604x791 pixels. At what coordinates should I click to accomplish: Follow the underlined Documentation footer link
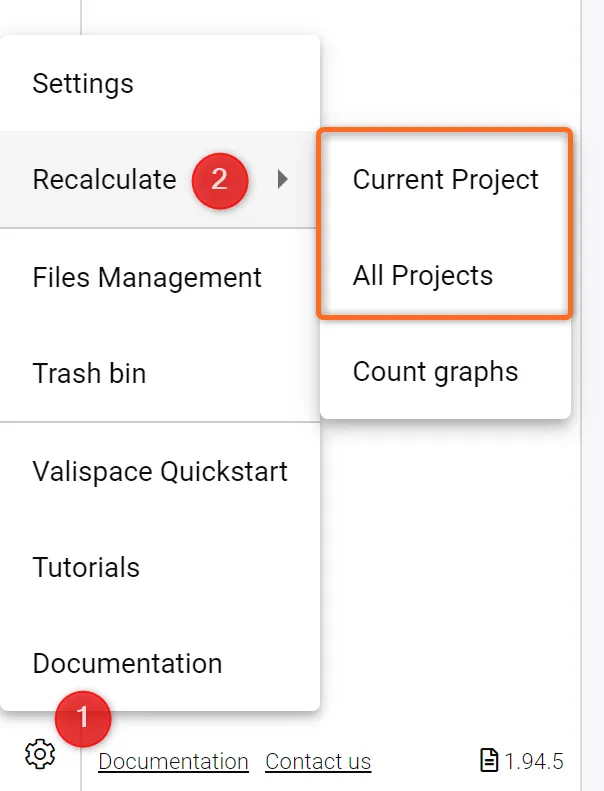(x=173, y=761)
